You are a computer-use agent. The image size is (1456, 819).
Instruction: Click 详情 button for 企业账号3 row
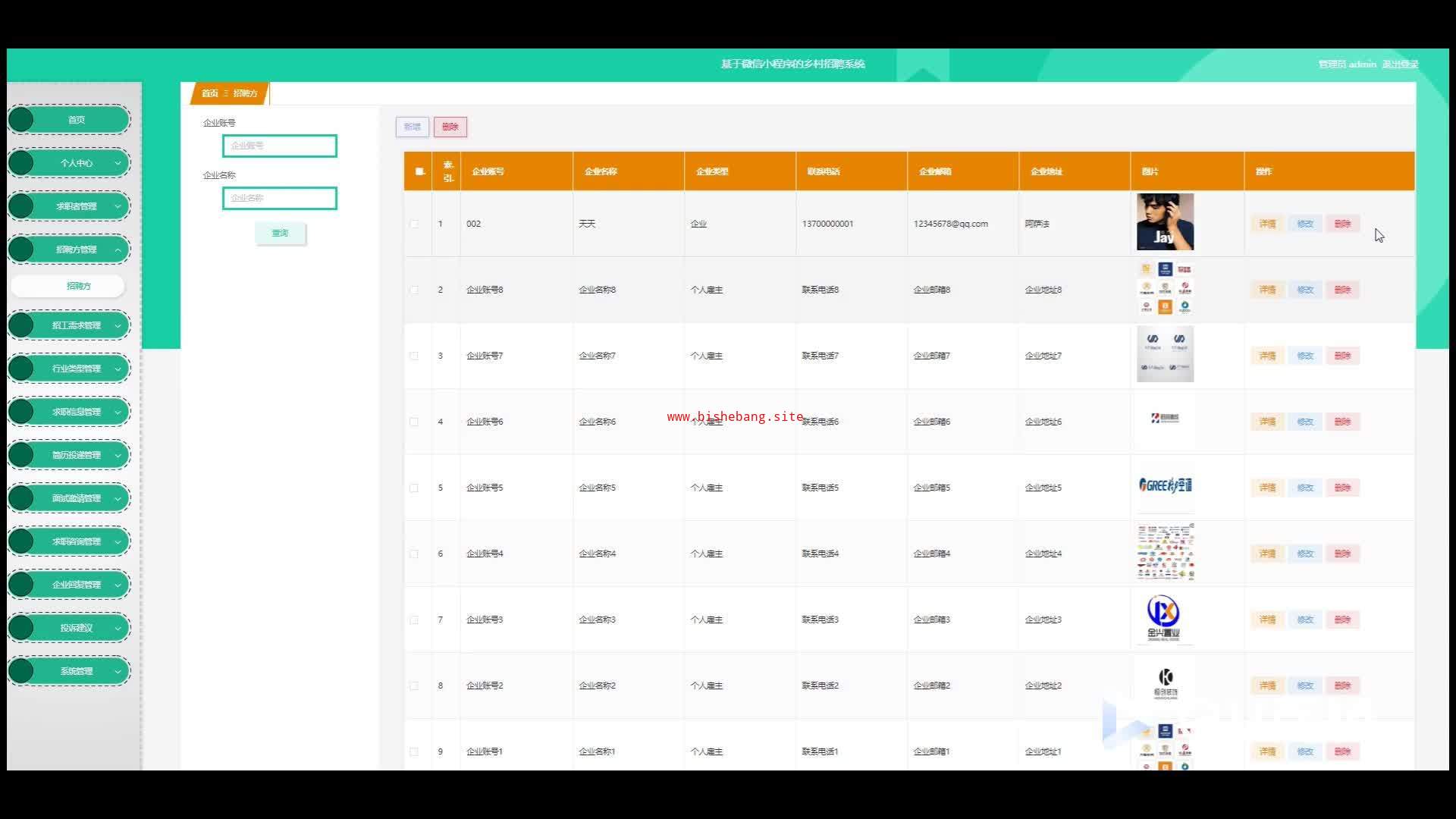tap(1267, 620)
